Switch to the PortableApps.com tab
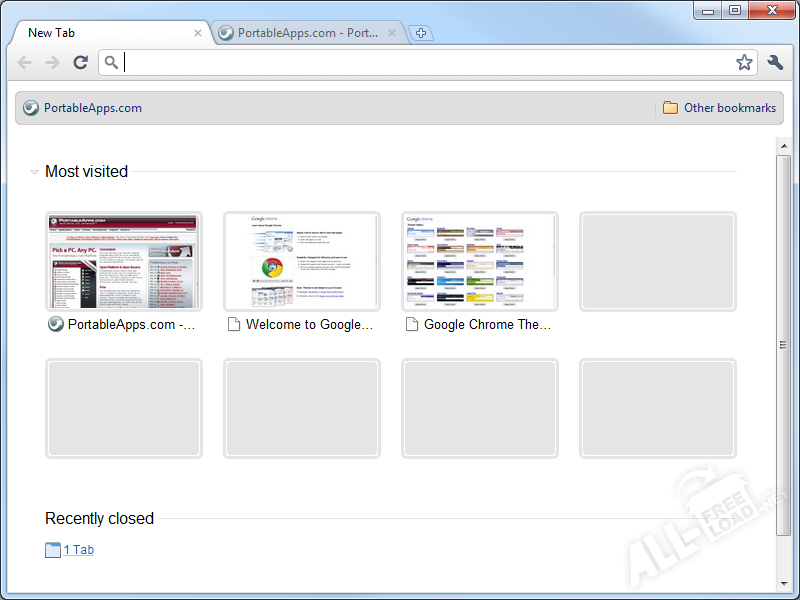 300,33
